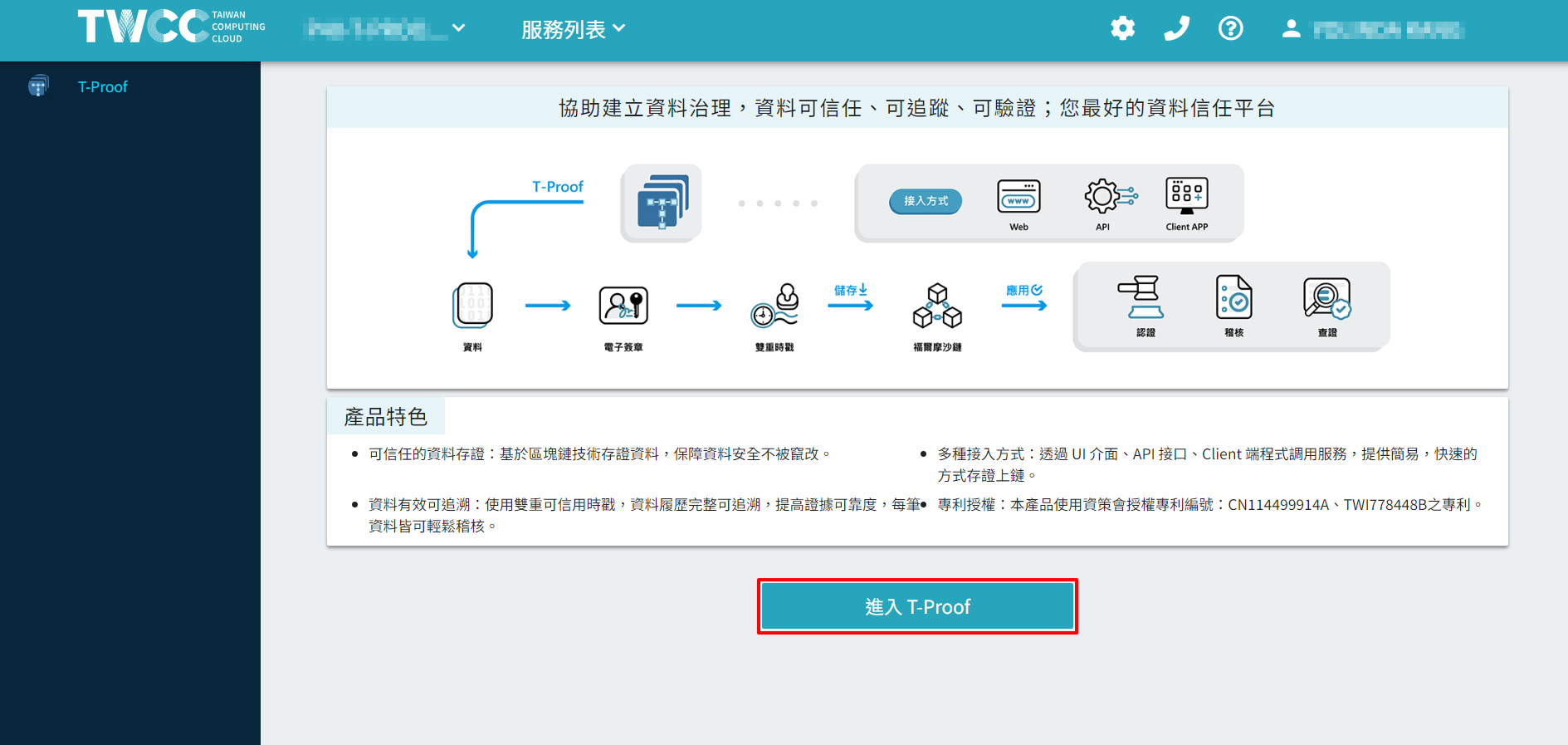1568x745 pixels.
Task: Click the 進入 T-Proof button
Action: pyautogui.click(x=917, y=606)
